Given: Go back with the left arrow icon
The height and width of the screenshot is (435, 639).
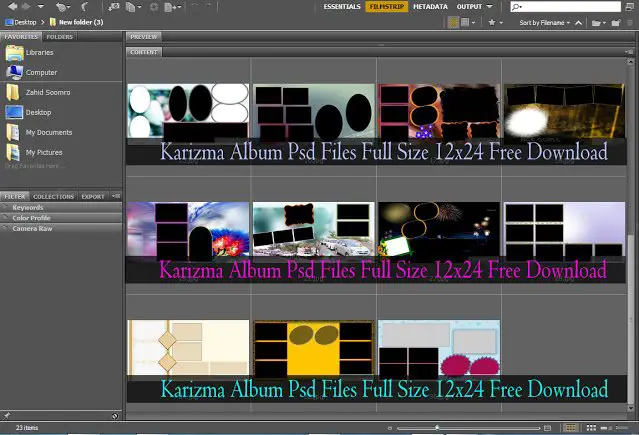Looking at the screenshot, I should point(13,7).
